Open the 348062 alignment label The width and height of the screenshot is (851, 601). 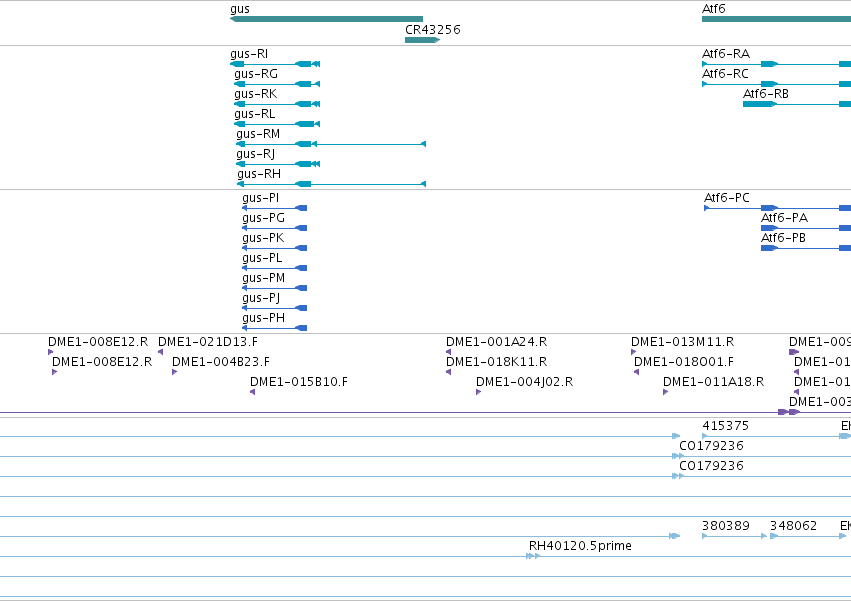pyautogui.click(x=793, y=526)
